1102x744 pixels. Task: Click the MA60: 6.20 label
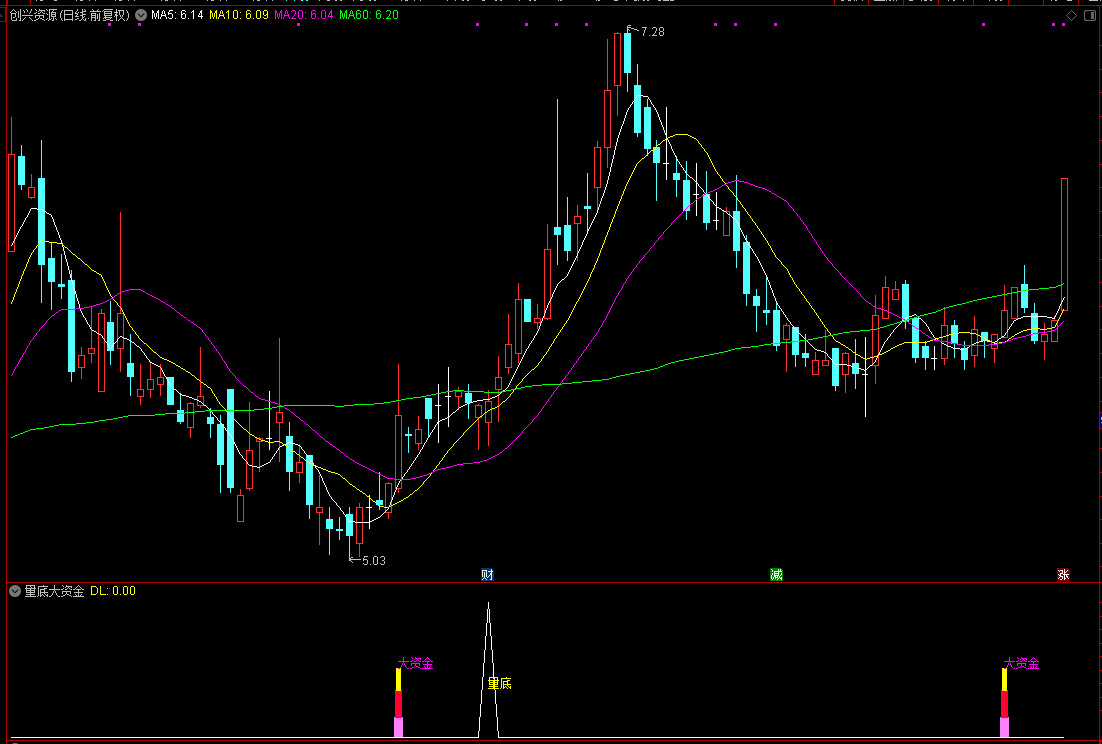(x=369, y=15)
